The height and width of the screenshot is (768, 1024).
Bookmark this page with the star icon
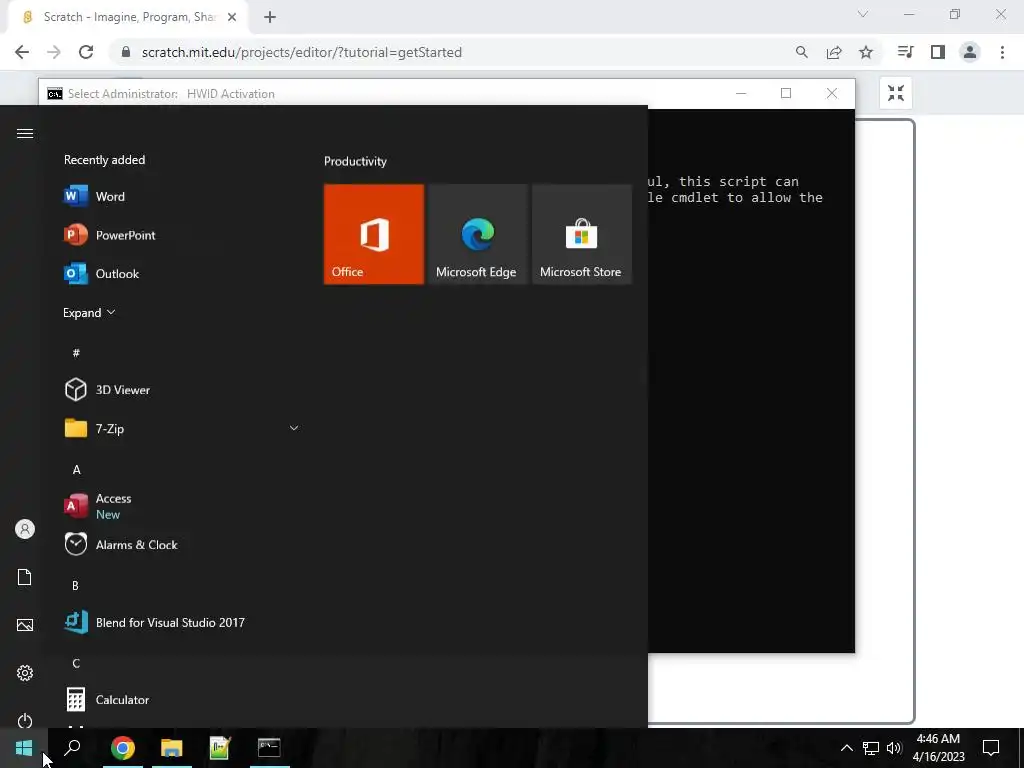[x=866, y=52]
